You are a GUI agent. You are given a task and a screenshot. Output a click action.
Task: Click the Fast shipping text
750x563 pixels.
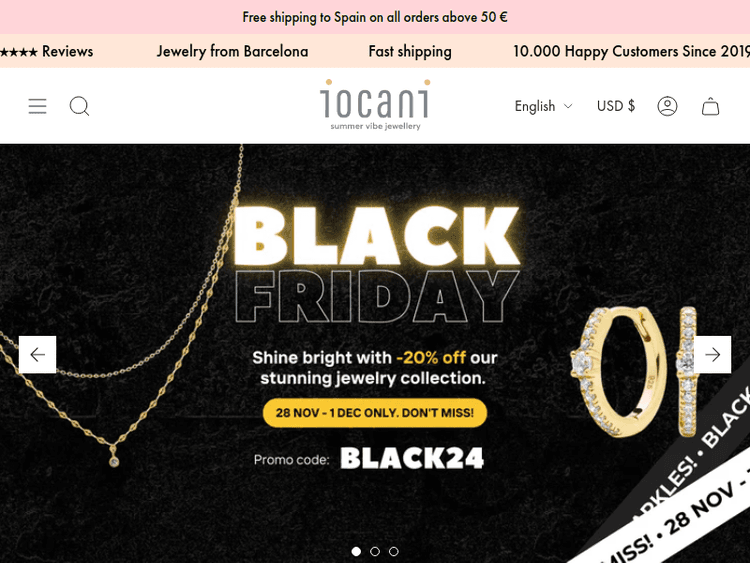(x=410, y=51)
